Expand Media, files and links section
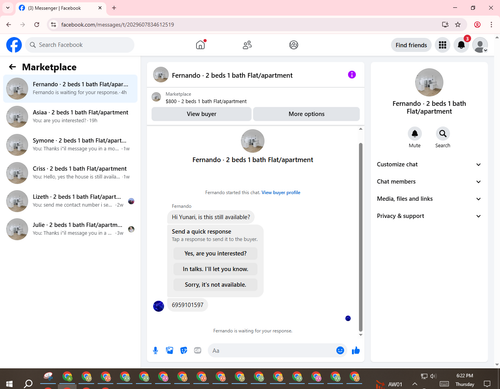 tap(429, 199)
